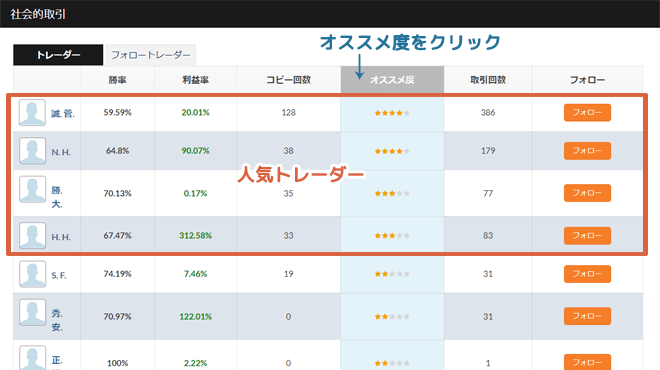This screenshot has width=660, height=370.
Task: Open avatar of trader H. H.
Action: coord(32,235)
